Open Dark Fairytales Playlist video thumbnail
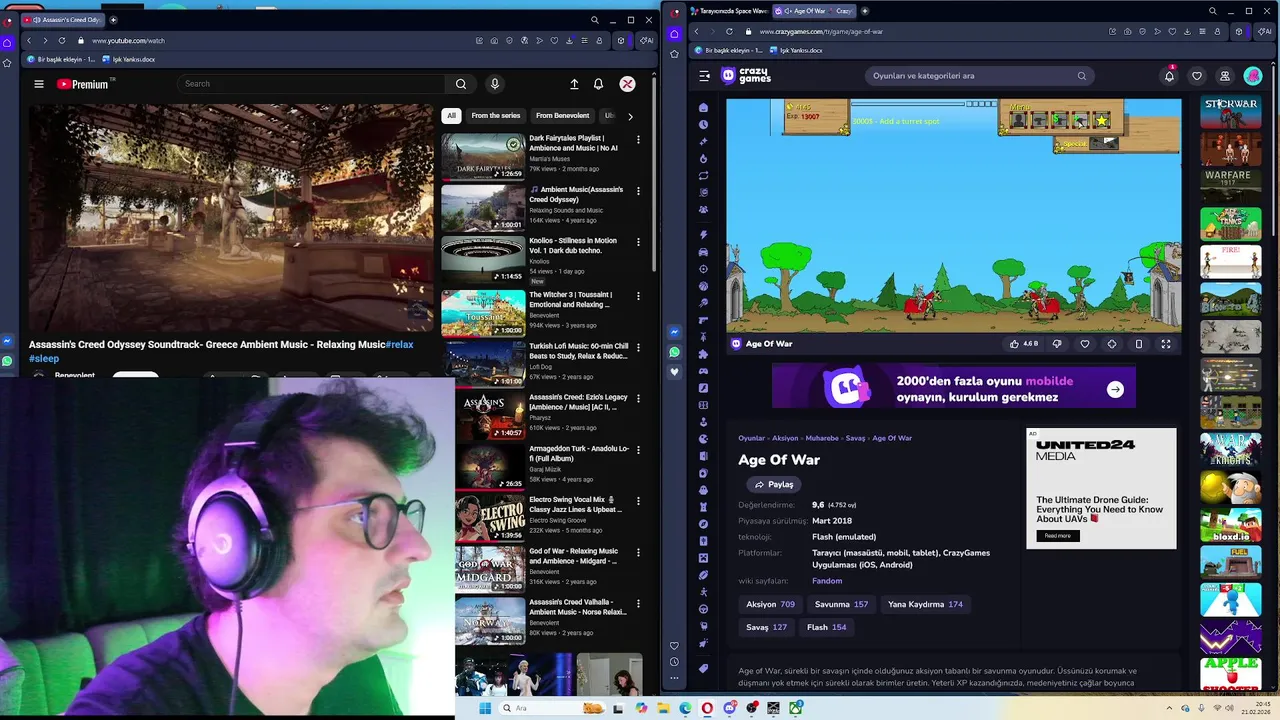 click(x=483, y=156)
